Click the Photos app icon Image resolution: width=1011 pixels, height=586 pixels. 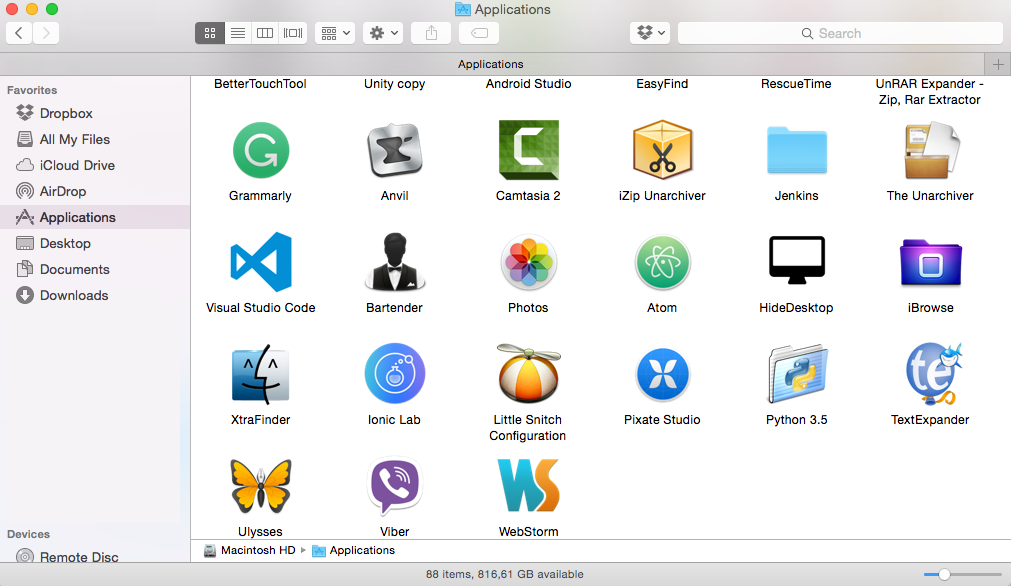pyautogui.click(x=529, y=262)
